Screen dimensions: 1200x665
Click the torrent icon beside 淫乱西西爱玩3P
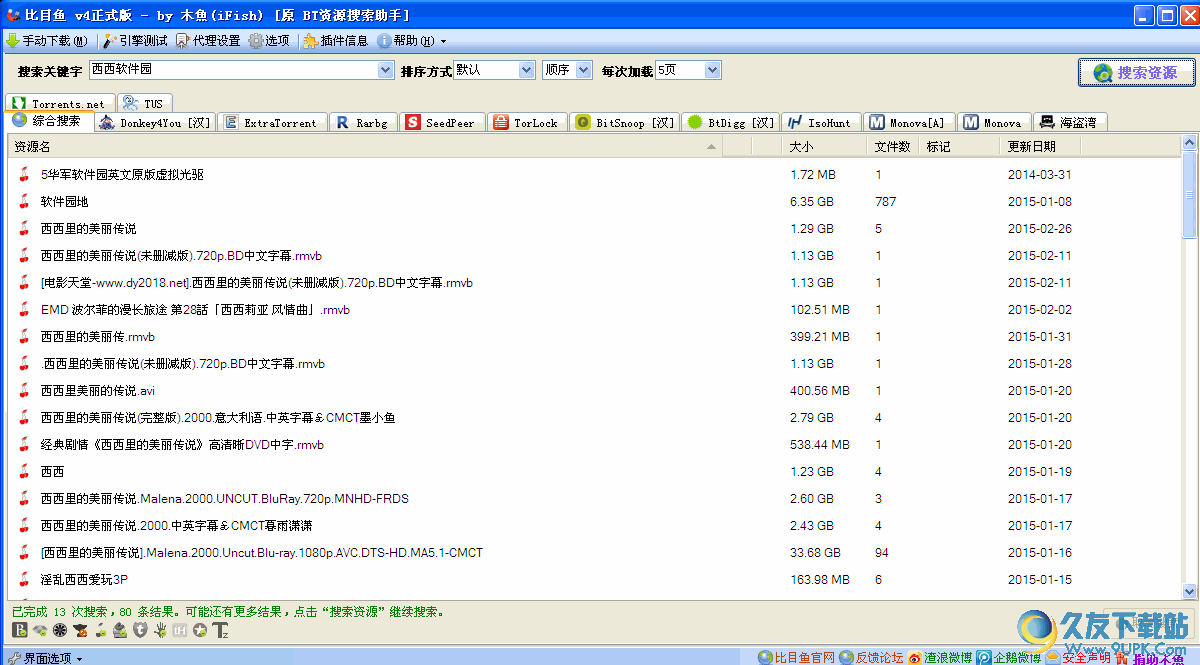coord(24,580)
